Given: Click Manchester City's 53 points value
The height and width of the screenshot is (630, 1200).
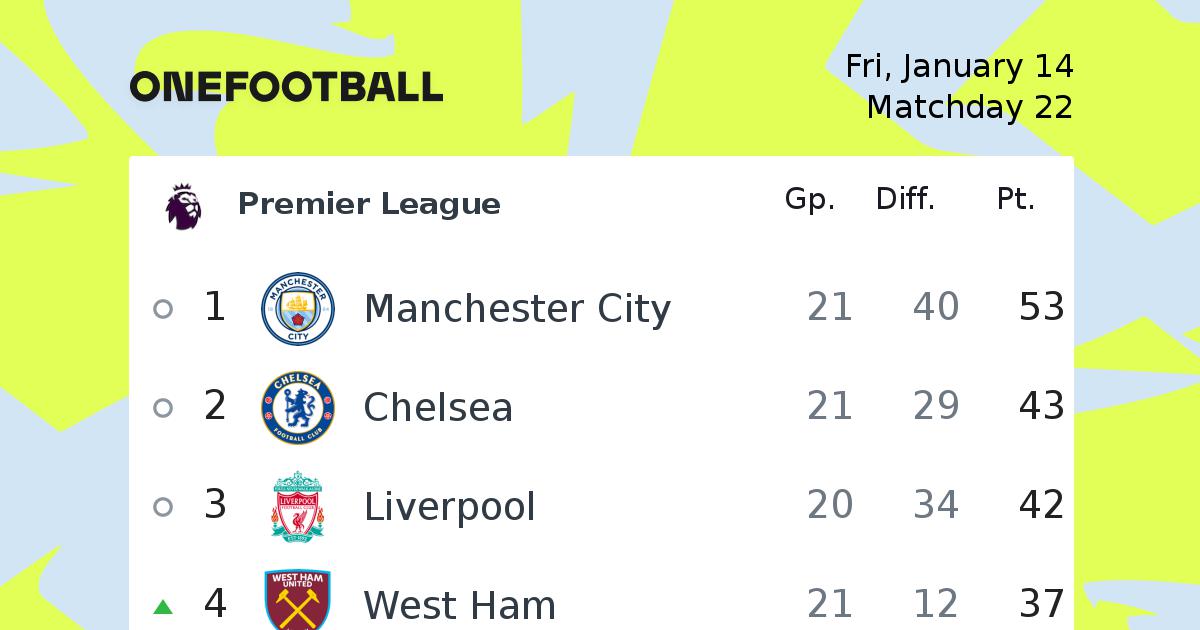Looking at the screenshot, I should click(x=1042, y=307).
